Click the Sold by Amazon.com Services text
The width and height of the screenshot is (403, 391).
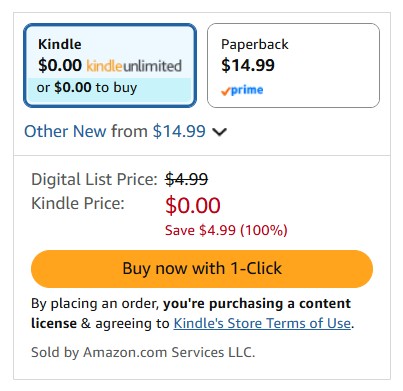tap(143, 352)
